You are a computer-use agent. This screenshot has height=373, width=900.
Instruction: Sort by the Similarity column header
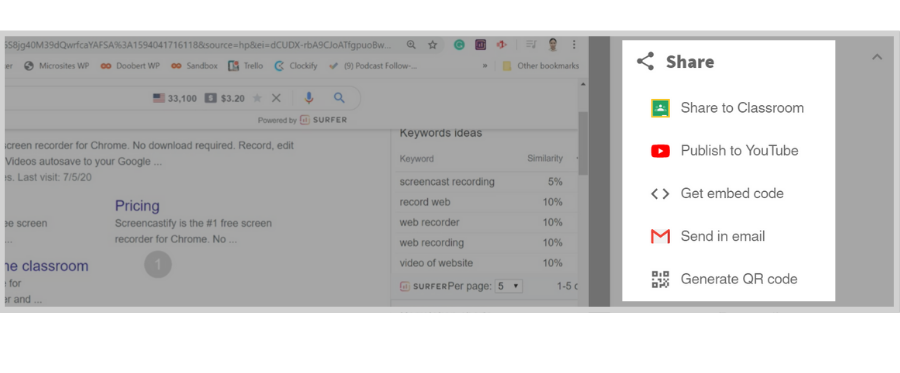pos(545,158)
